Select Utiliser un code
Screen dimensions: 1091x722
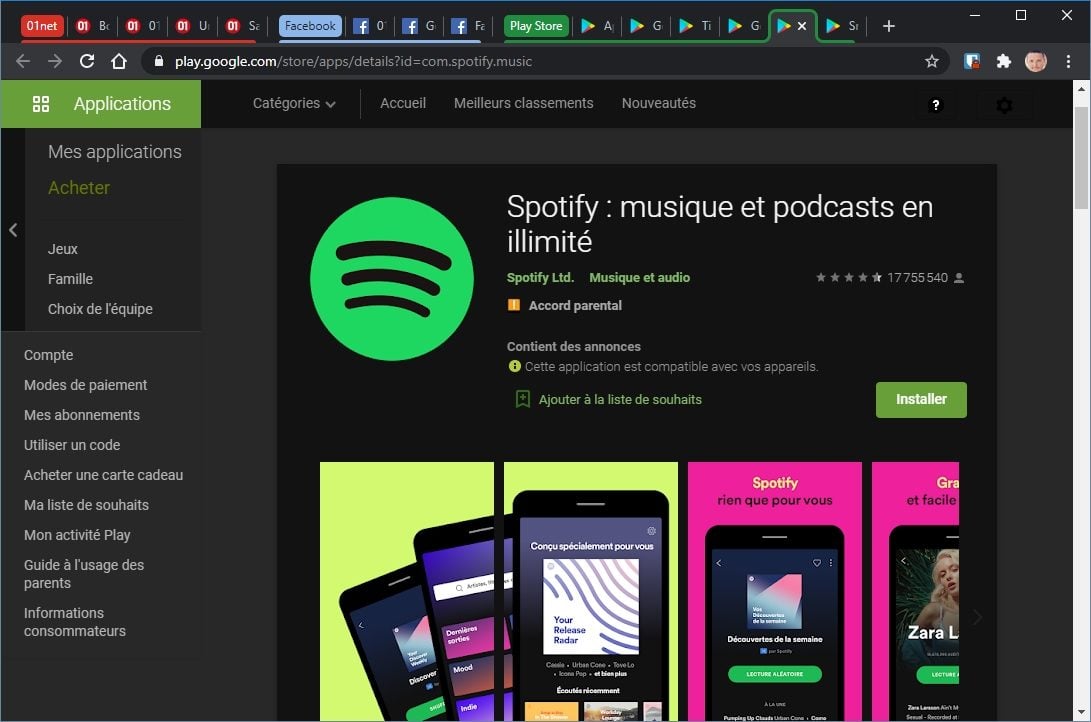coord(72,444)
